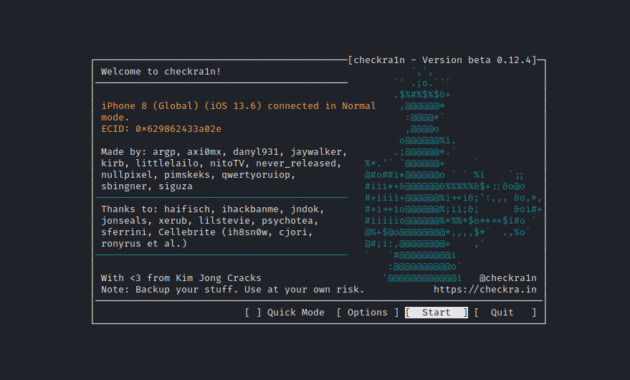
Task: Click the checkra1n ASCII chess piece logo
Action: [453, 175]
